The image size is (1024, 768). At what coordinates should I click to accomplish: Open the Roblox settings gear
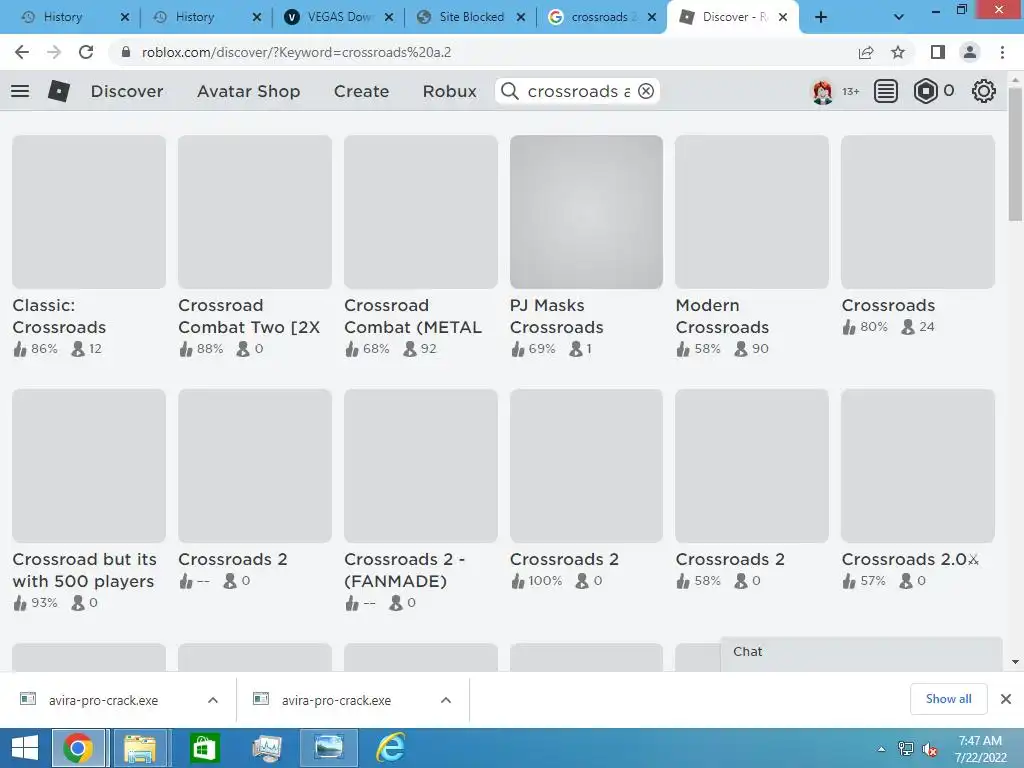tap(984, 91)
